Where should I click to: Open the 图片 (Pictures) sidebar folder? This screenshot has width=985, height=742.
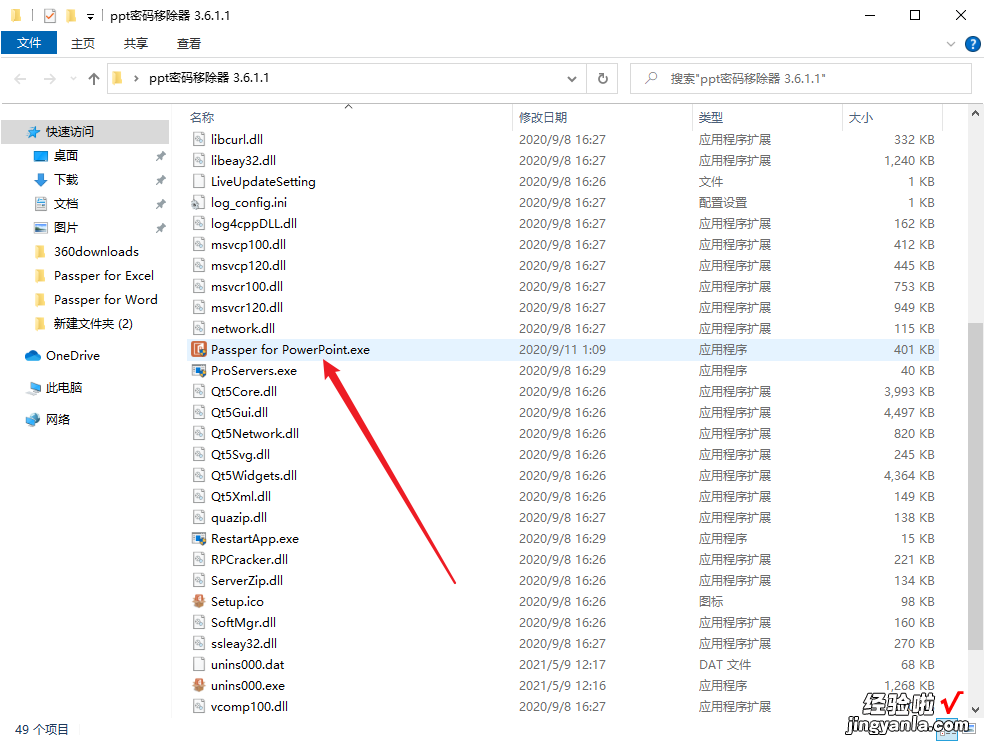tap(66, 227)
